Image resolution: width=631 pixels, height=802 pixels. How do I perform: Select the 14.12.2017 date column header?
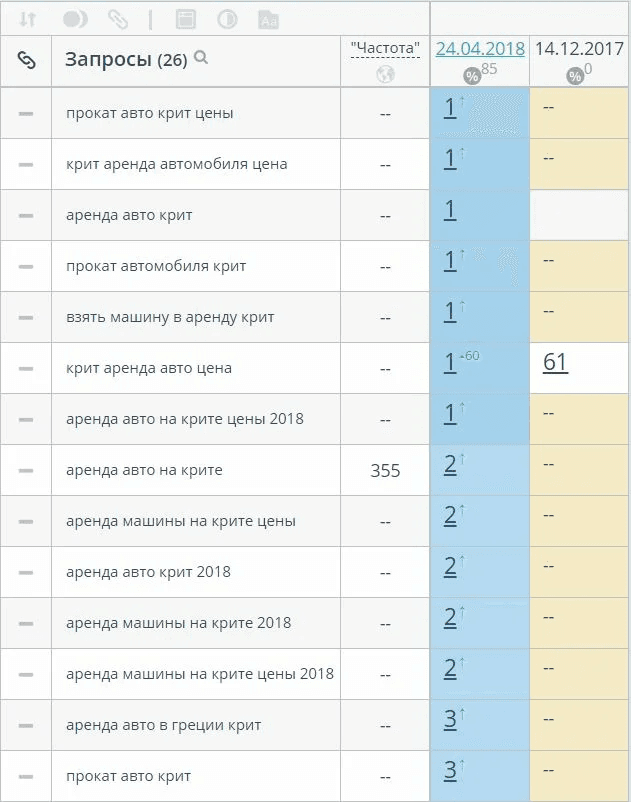click(x=579, y=49)
